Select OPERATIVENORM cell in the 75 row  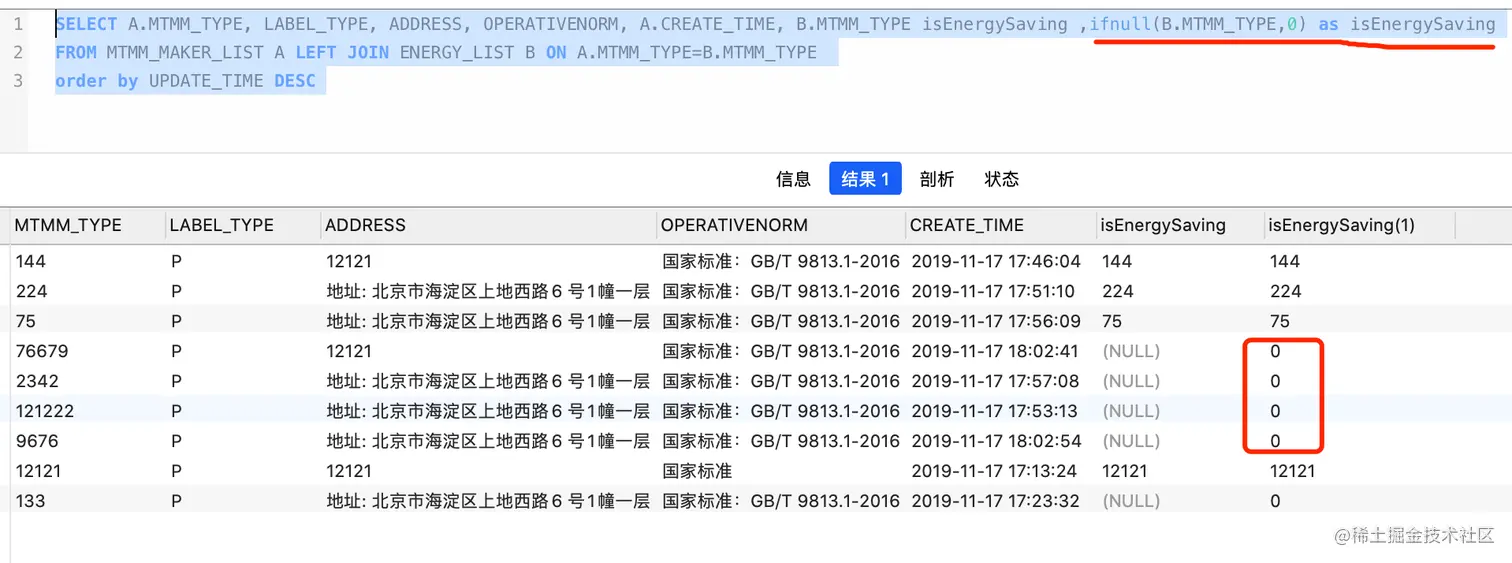781,321
